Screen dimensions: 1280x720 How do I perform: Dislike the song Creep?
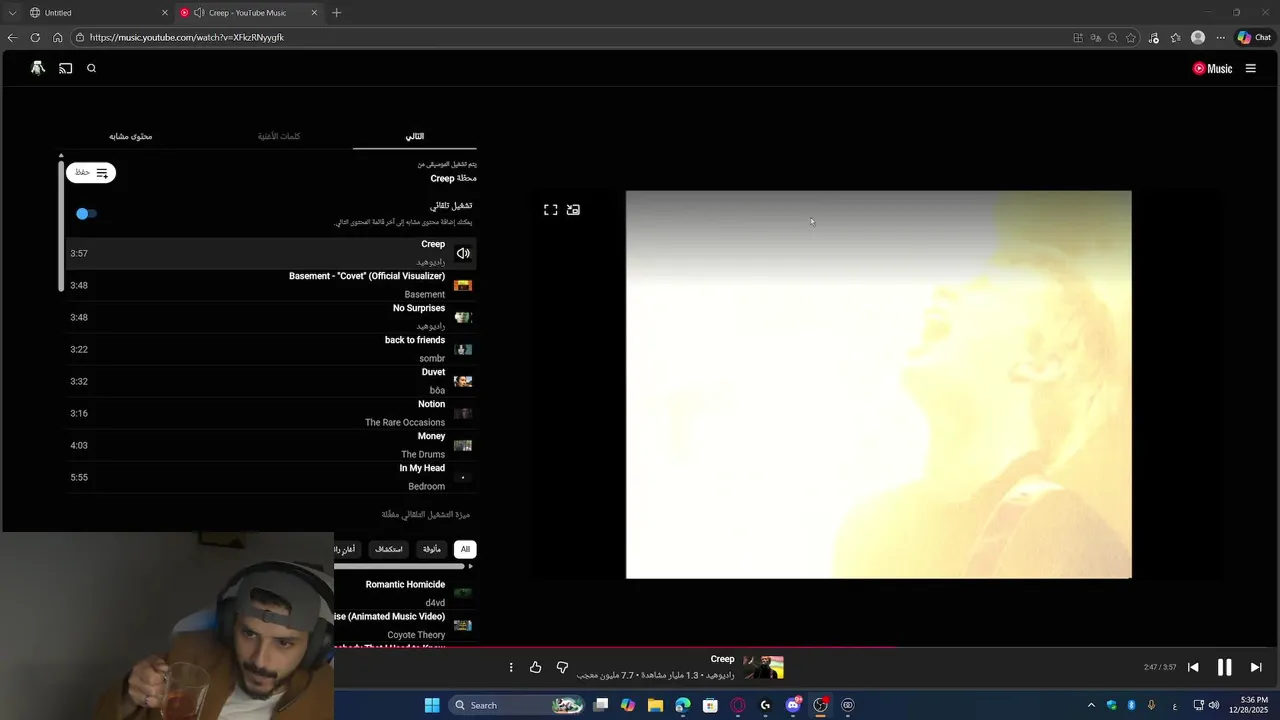562,667
